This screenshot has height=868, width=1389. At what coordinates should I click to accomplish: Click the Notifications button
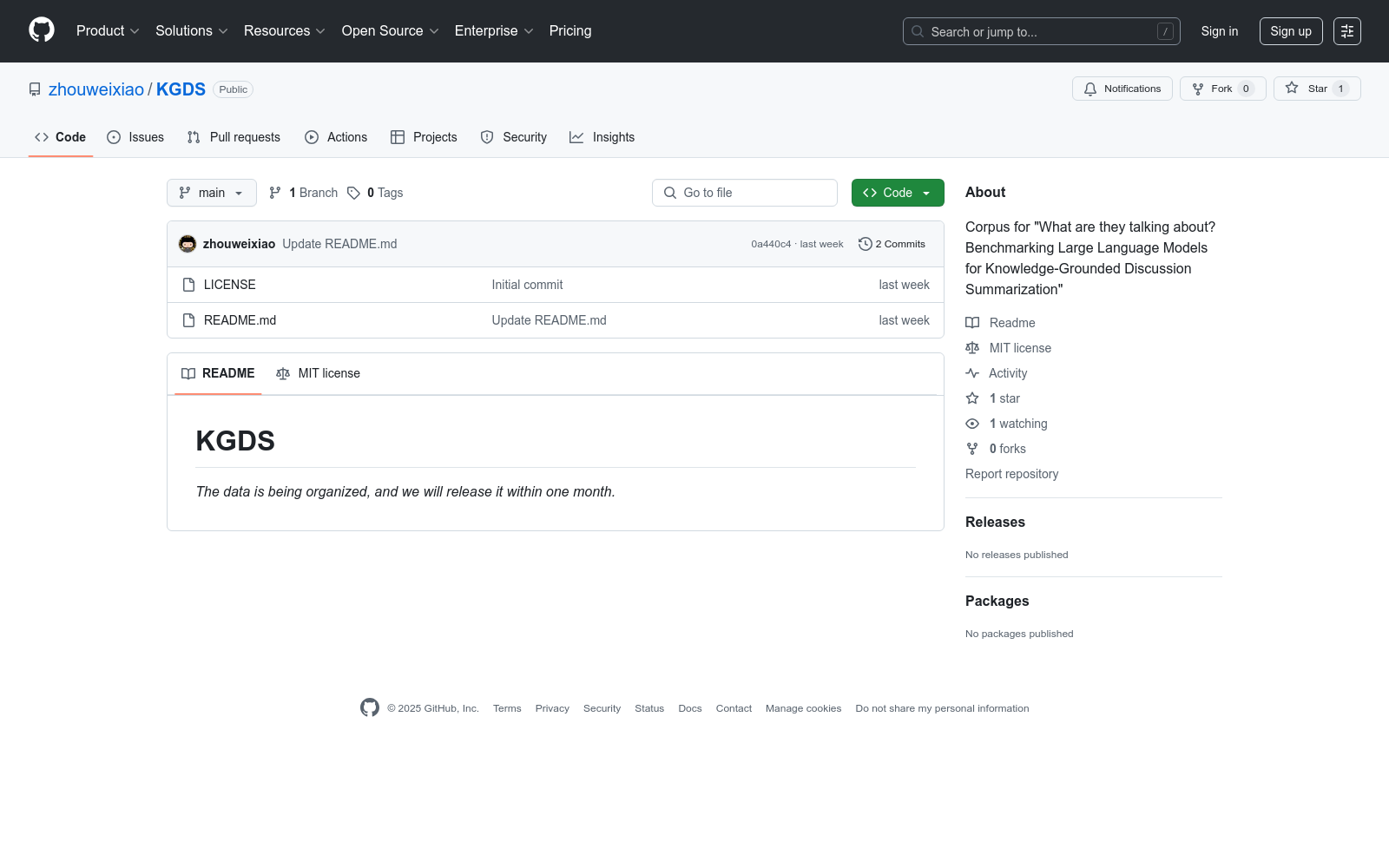[1122, 89]
